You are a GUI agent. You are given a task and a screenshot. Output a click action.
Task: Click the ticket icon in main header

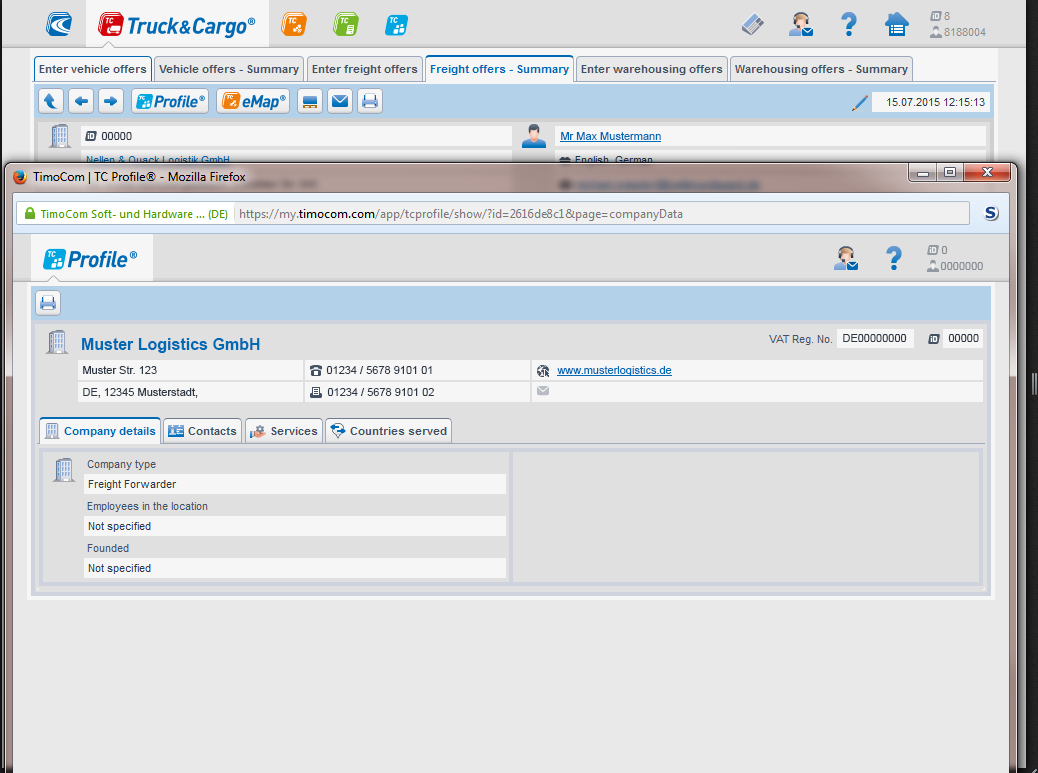(x=753, y=25)
